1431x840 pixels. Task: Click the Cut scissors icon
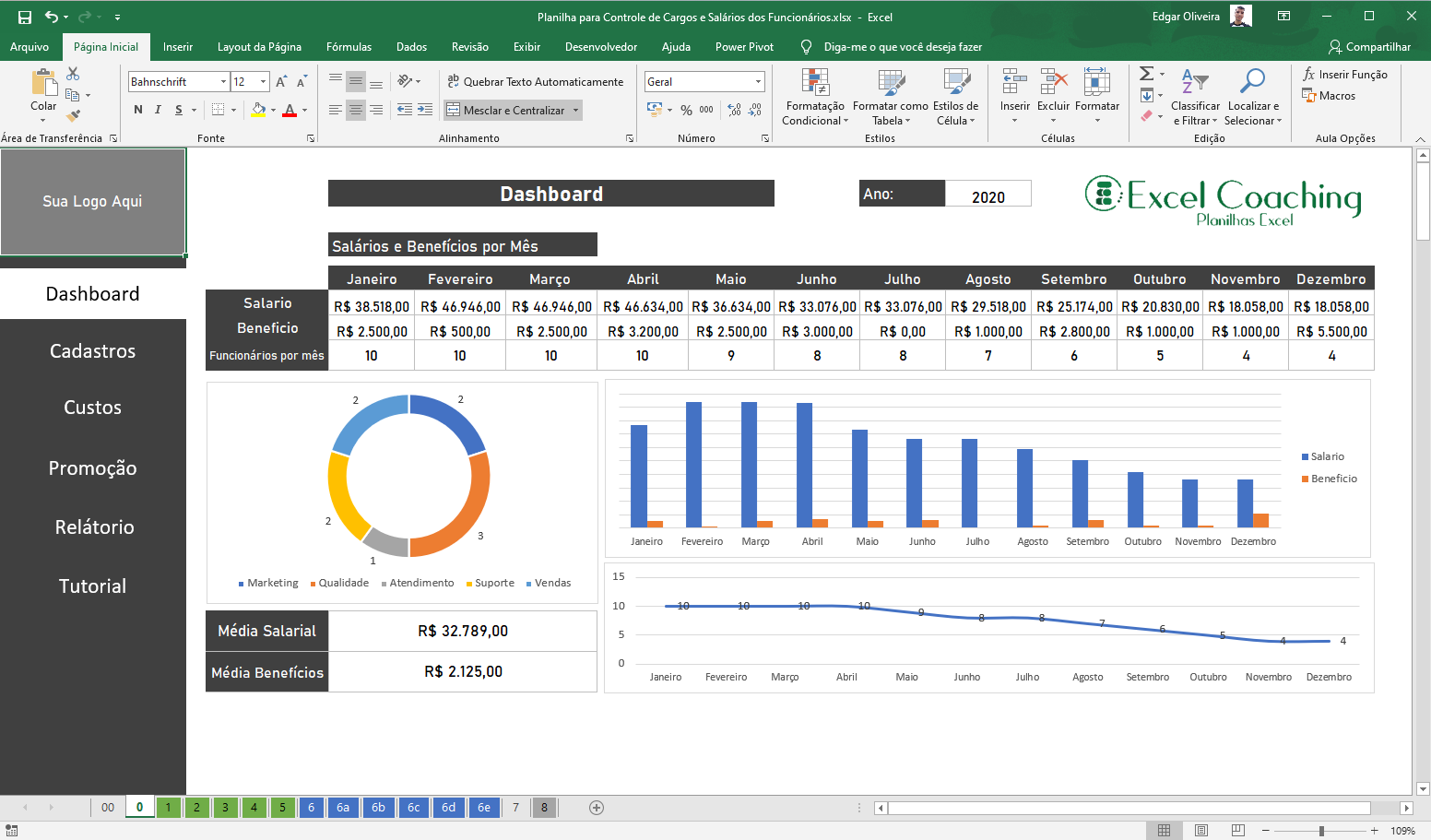[73, 74]
